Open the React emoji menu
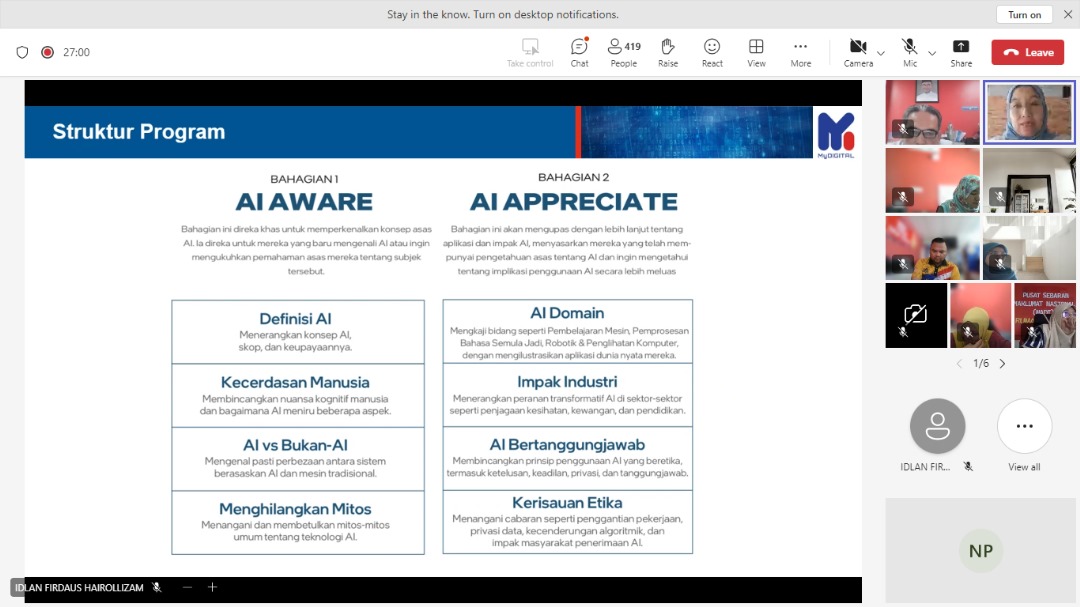Screen dimensions: 1080x607 click(x=712, y=52)
